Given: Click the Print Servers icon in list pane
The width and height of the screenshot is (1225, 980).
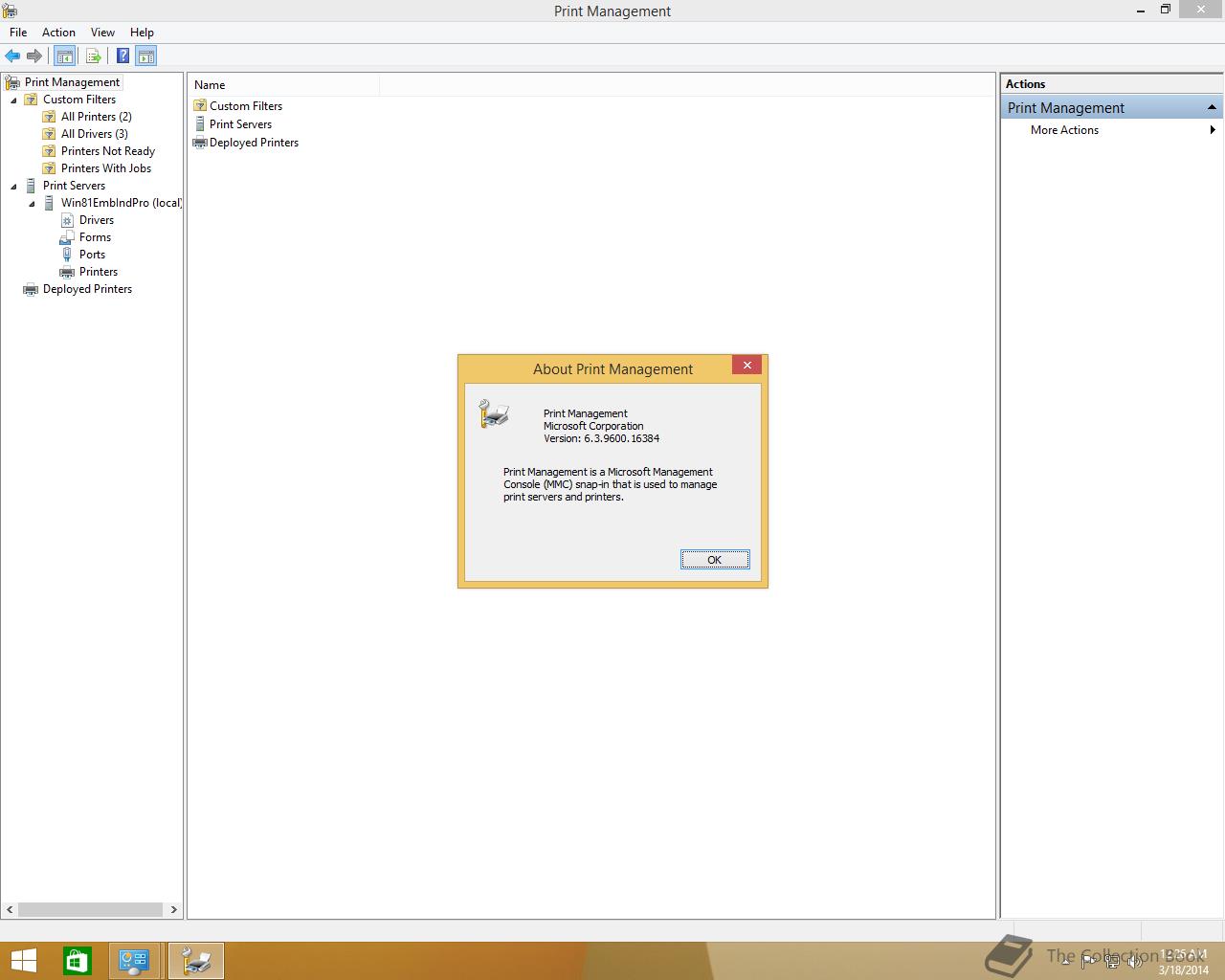Looking at the screenshot, I should pos(200,124).
